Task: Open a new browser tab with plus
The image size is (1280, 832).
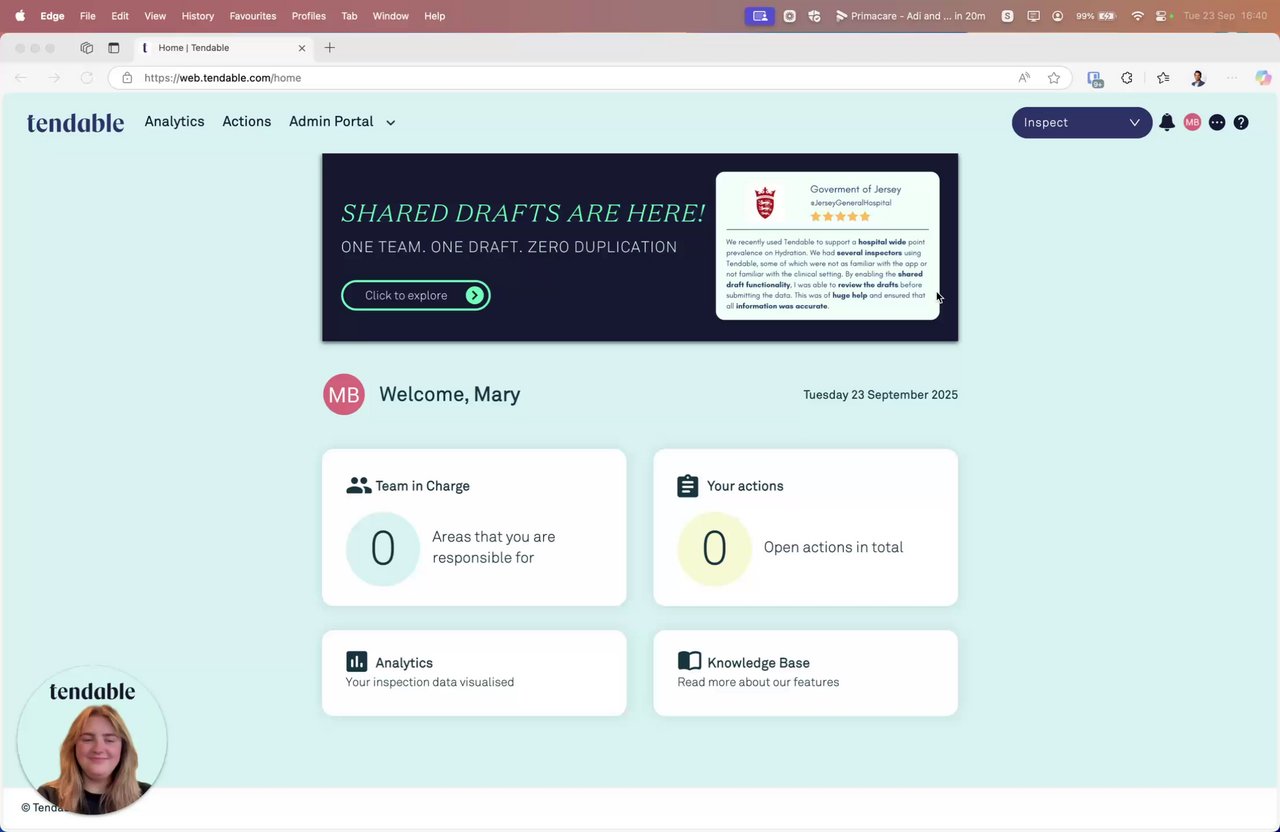Action: click(330, 48)
